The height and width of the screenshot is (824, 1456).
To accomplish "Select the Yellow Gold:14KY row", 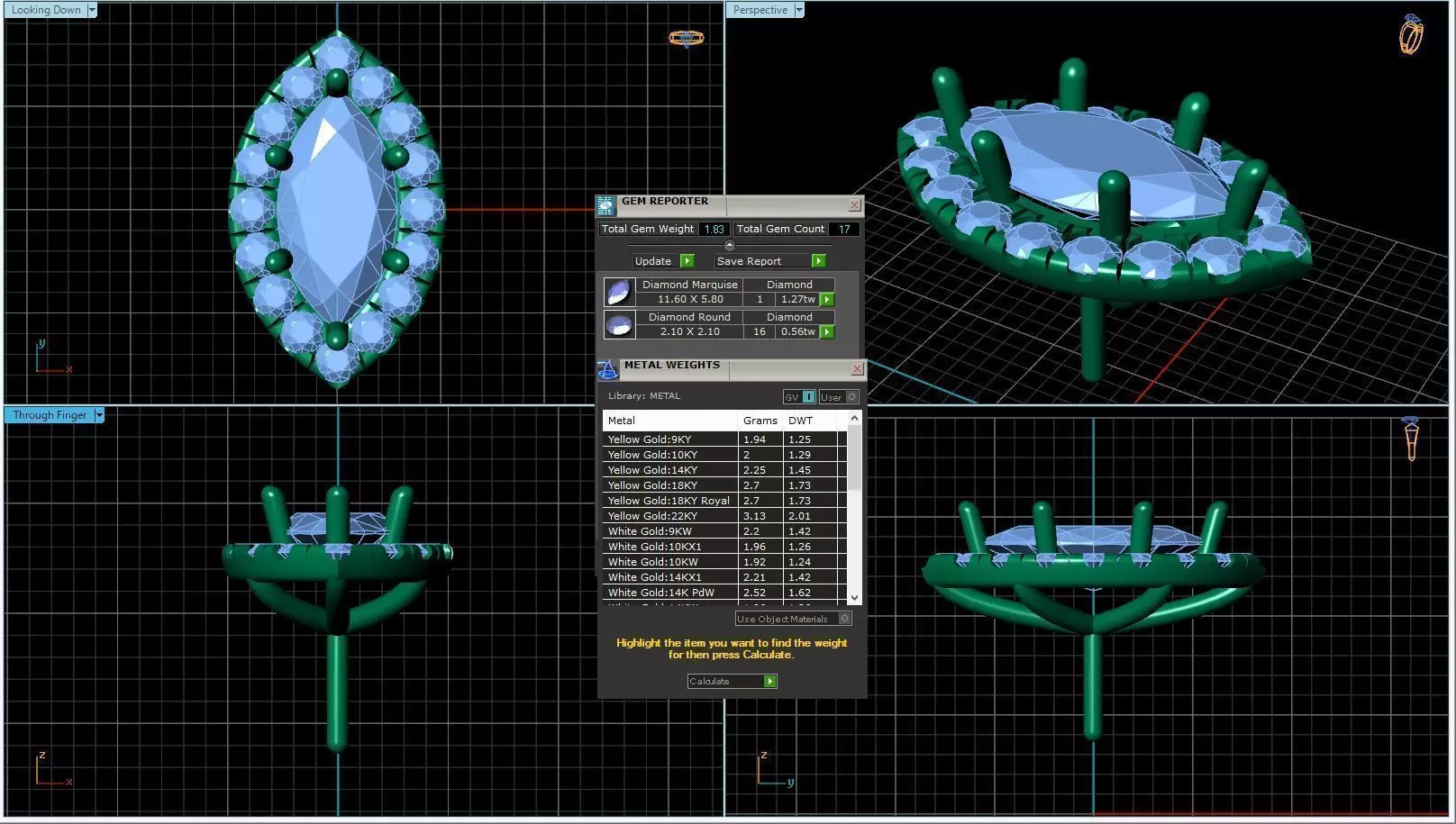I will (x=724, y=470).
